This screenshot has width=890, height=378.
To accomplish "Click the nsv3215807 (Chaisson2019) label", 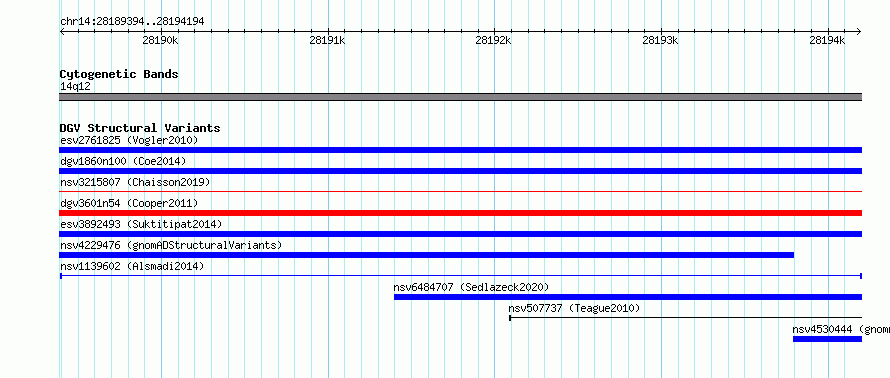I will [x=135, y=182].
